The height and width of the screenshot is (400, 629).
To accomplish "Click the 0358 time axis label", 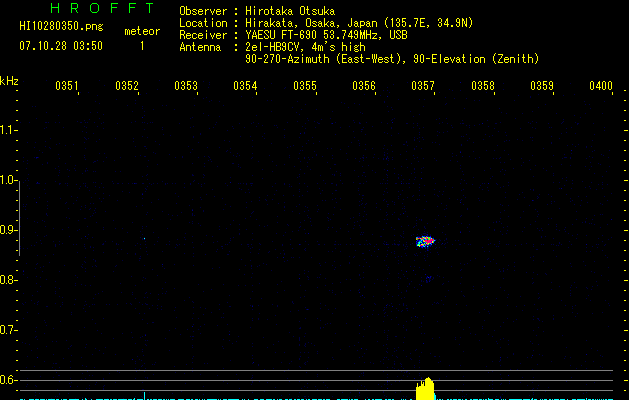I will pos(483,85).
